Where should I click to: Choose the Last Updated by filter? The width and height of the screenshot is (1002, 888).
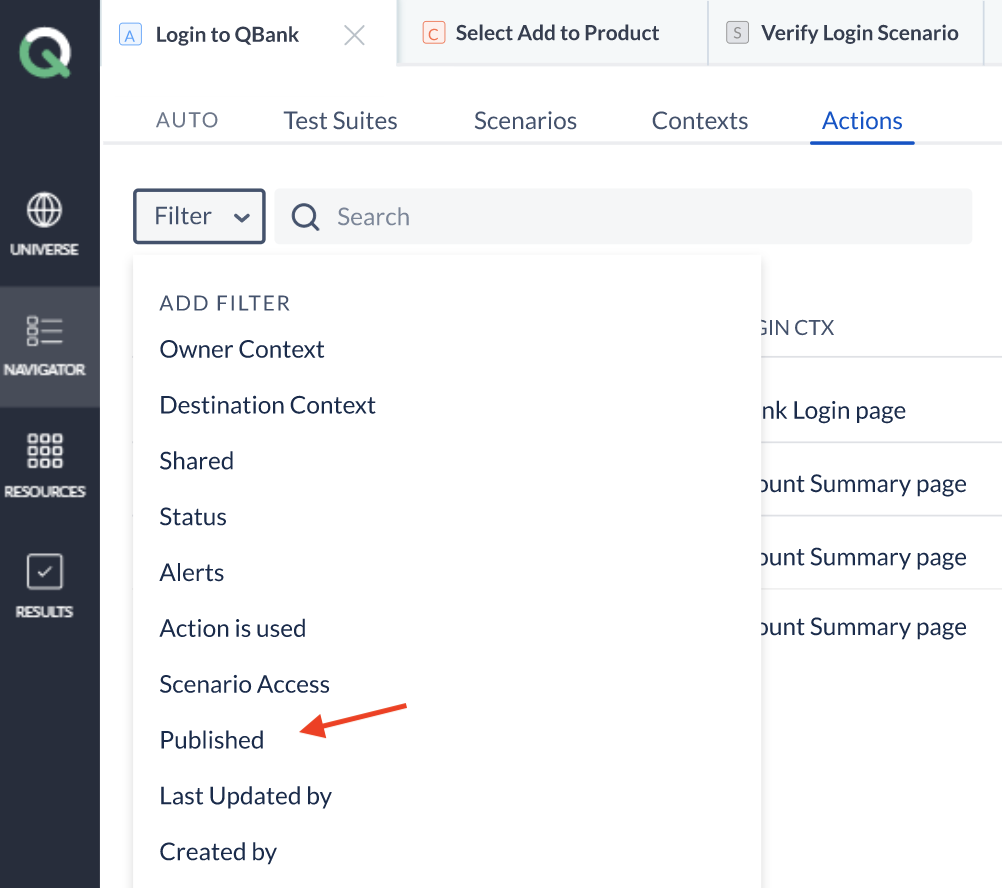pyautogui.click(x=245, y=796)
